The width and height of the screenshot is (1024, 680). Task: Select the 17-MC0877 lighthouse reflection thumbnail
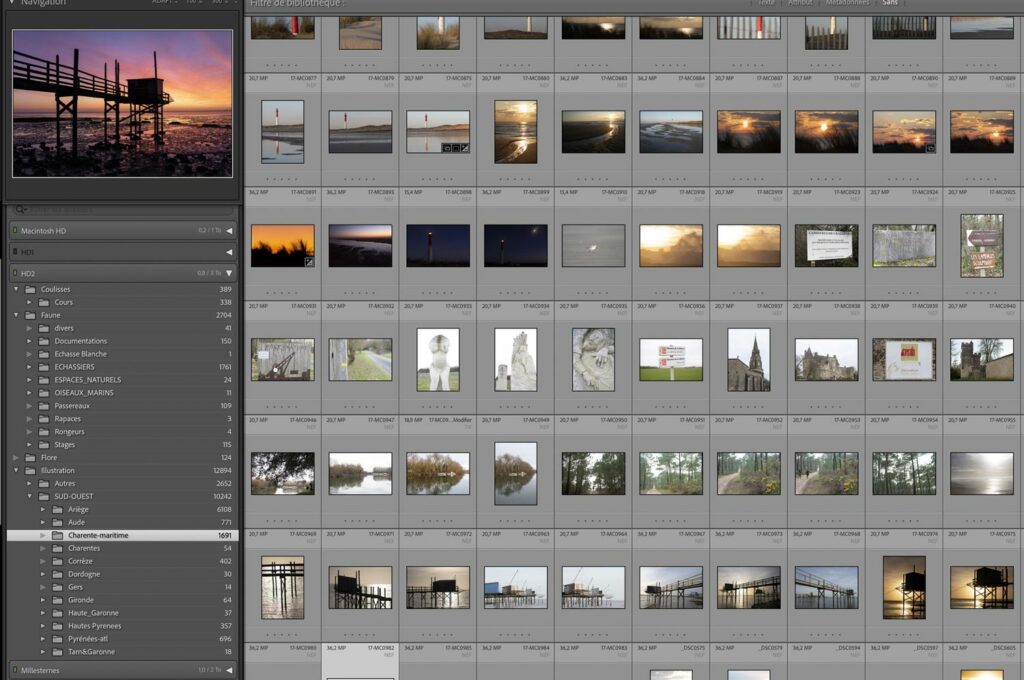coord(283,132)
